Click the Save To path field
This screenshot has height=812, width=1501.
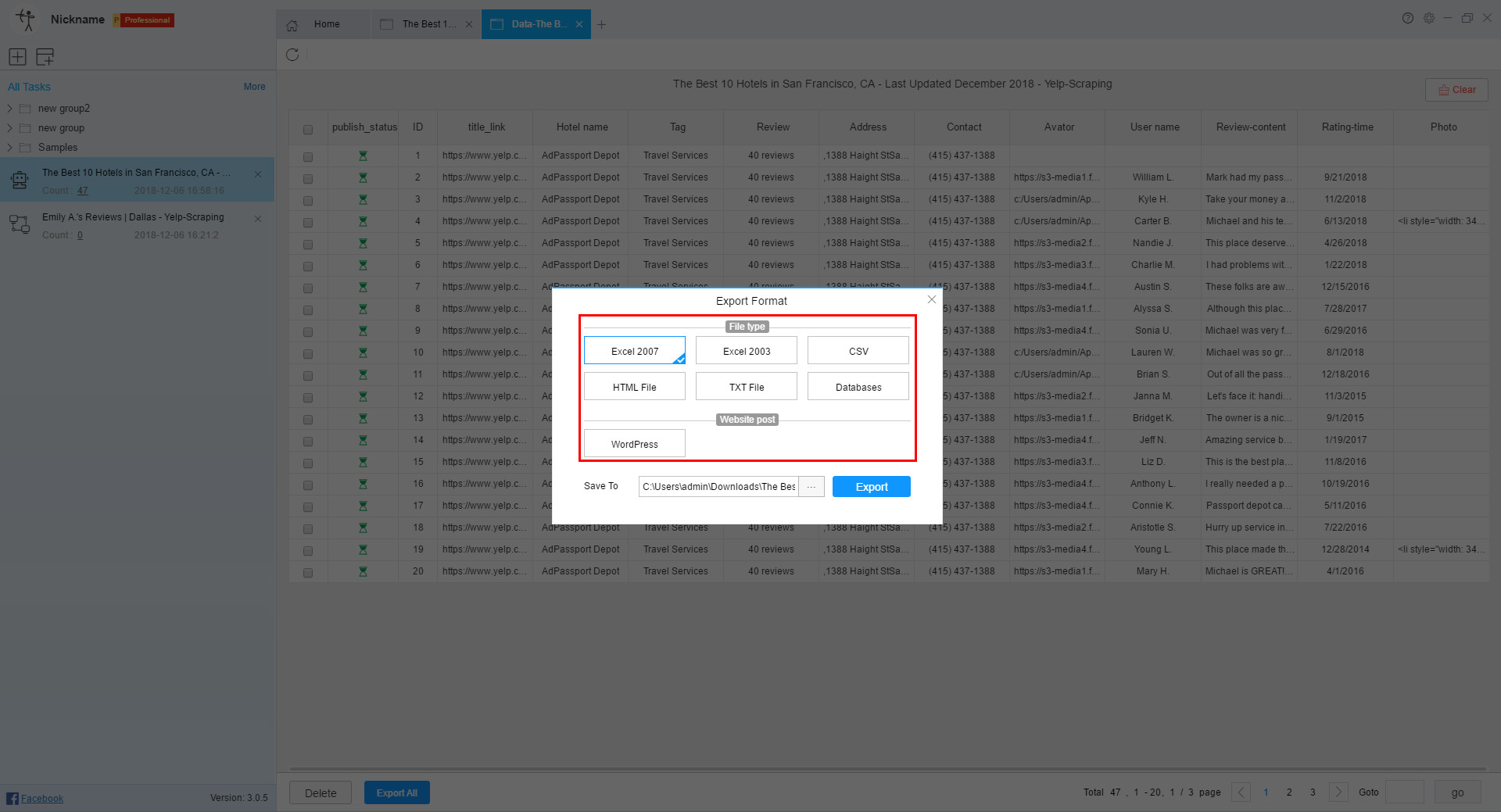click(718, 486)
